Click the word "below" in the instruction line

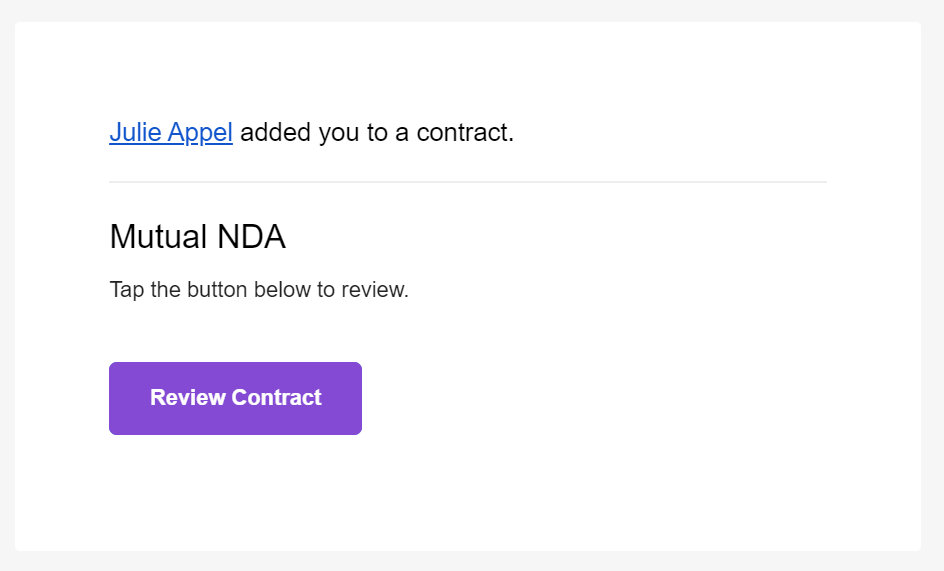[282, 290]
